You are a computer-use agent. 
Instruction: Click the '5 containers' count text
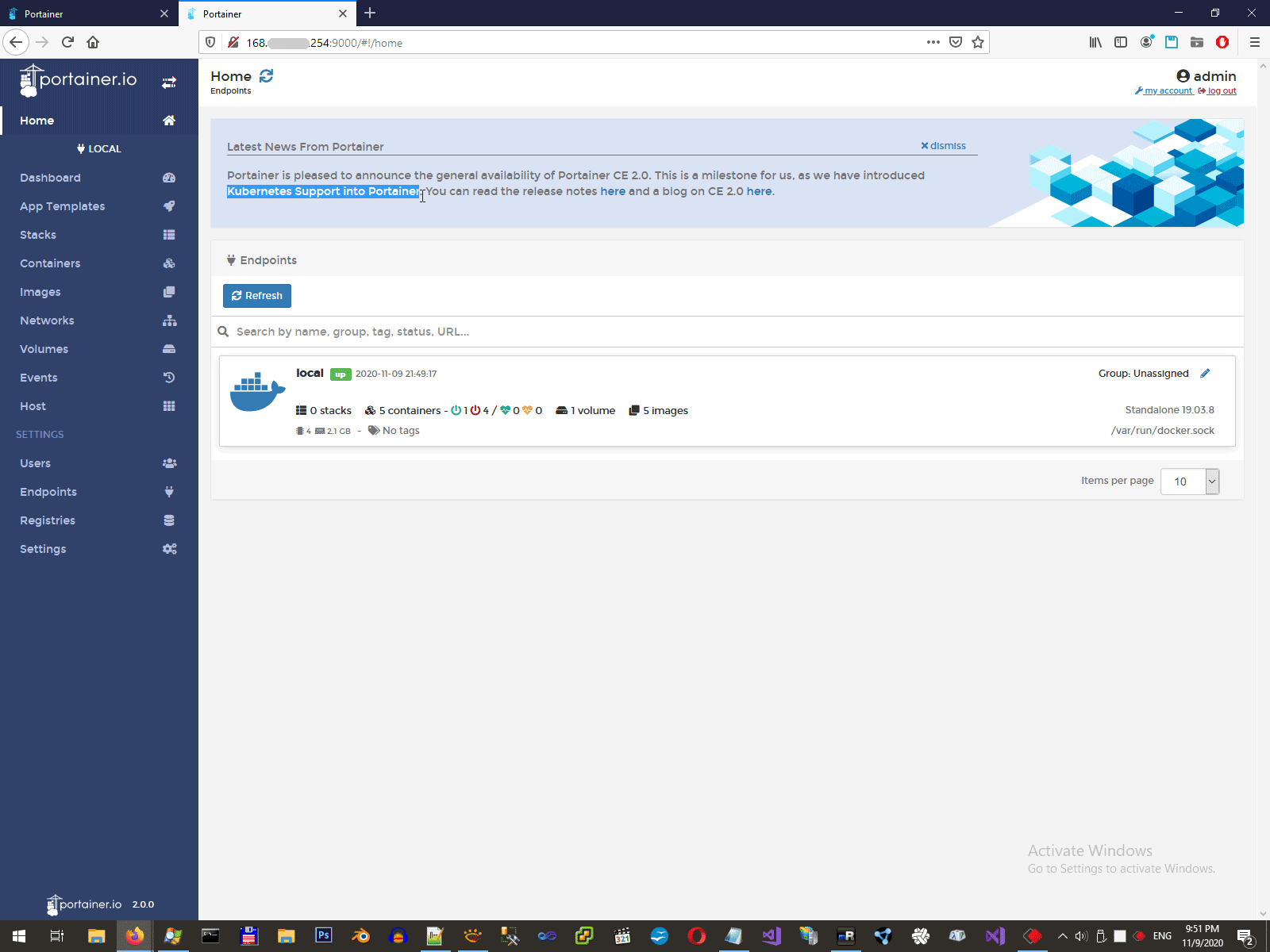pyautogui.click(x=410, y=411)
